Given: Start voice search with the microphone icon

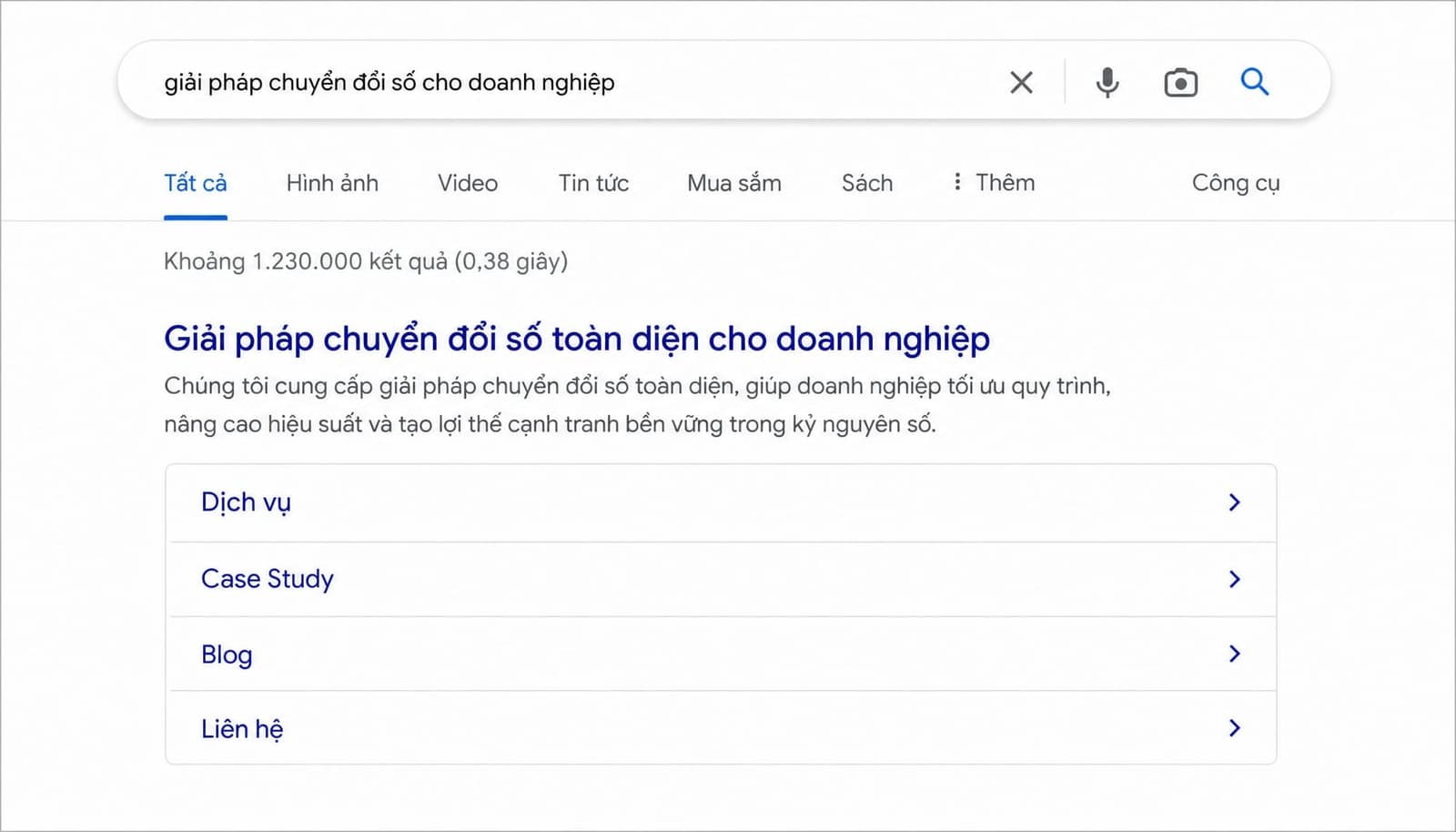Looking at the screenshot, I should [x=1107, y=83].
